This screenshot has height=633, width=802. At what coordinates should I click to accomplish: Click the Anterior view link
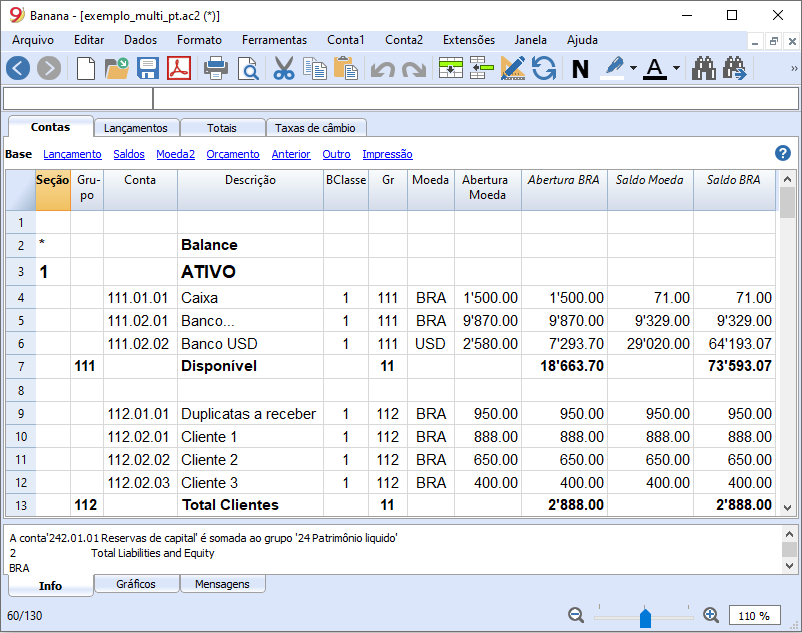click(291, 154)
